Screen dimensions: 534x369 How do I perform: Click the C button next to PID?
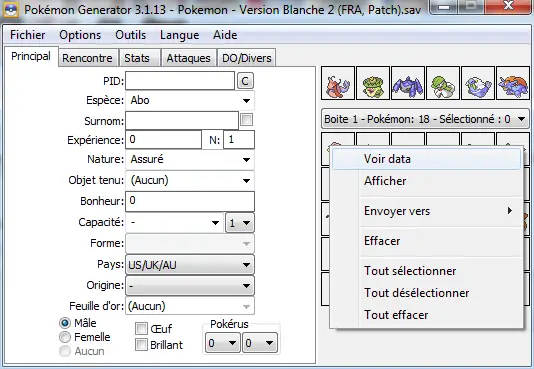coord(245,81)
